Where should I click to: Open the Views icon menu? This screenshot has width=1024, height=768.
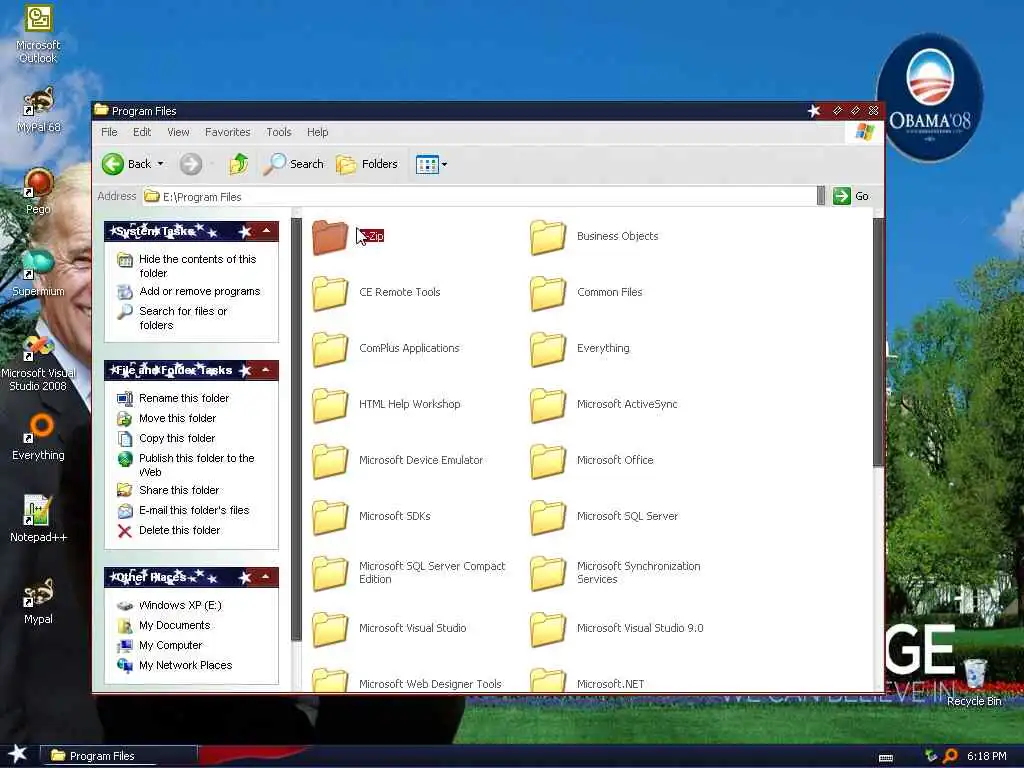(431, 164)
